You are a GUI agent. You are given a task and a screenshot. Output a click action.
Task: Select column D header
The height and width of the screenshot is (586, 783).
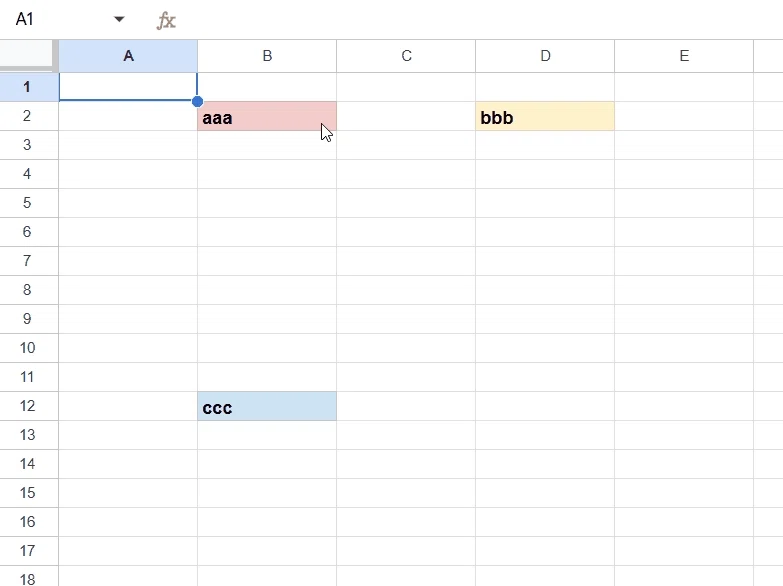click(545, 56)
